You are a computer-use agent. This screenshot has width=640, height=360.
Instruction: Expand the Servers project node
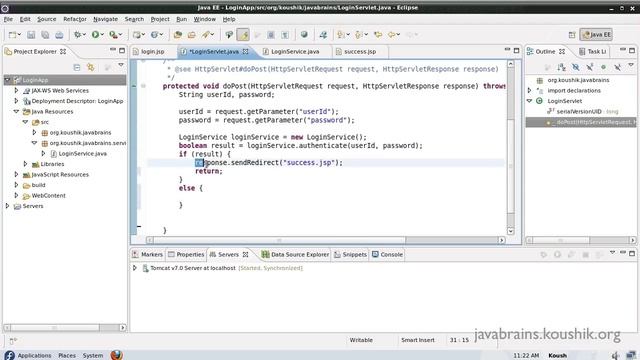click(x=7, y=206)
